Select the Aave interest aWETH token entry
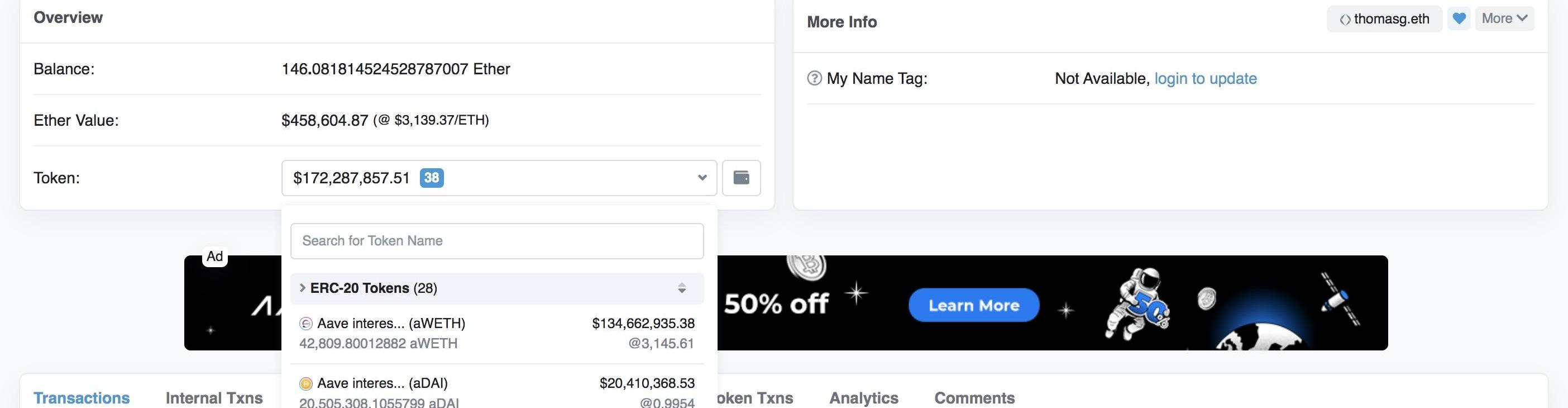This screenshot has width=1568, height=408. click(496, 334)
